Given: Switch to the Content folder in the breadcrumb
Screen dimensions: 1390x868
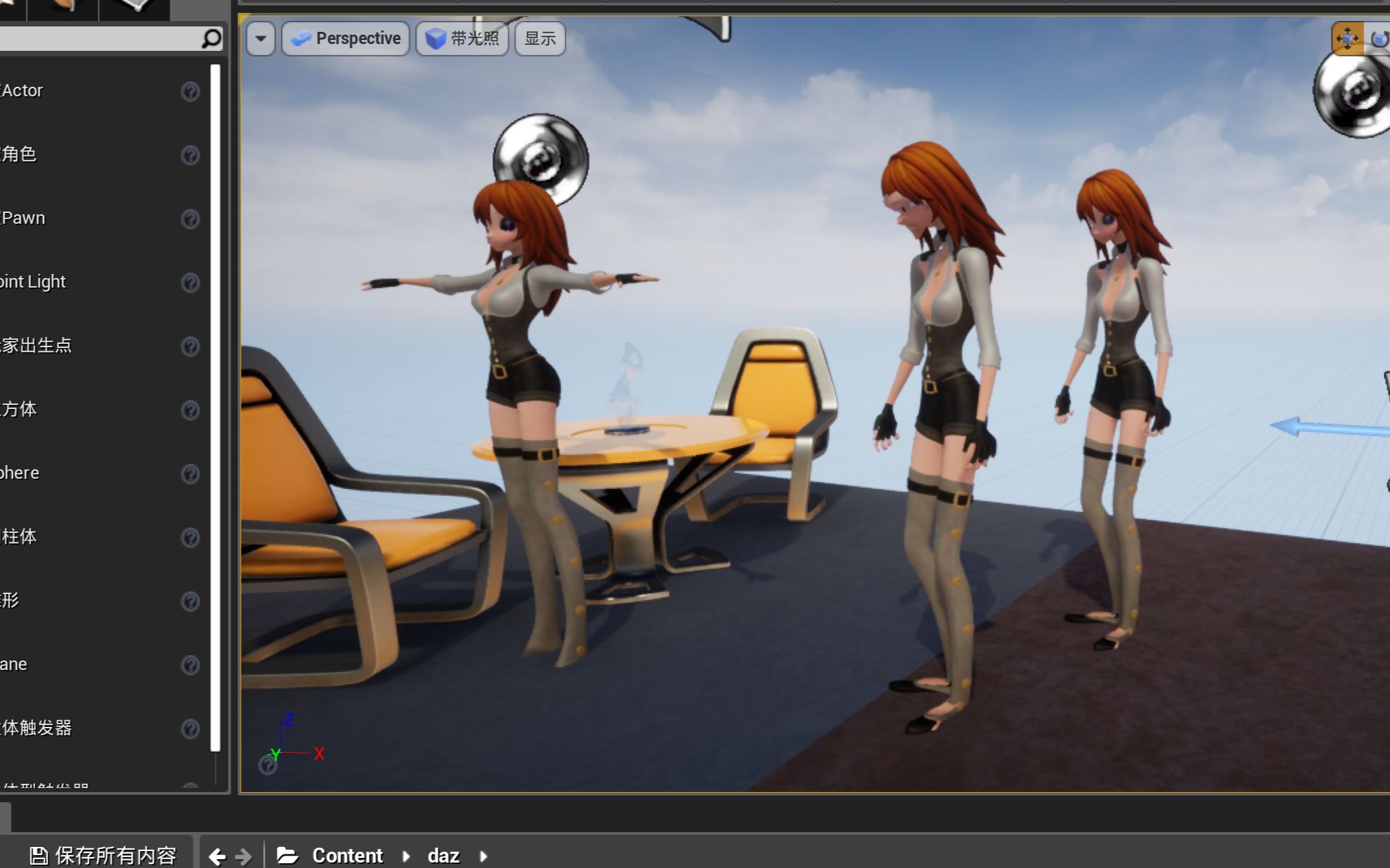Looking at the screenshot, I should [348, 855].
